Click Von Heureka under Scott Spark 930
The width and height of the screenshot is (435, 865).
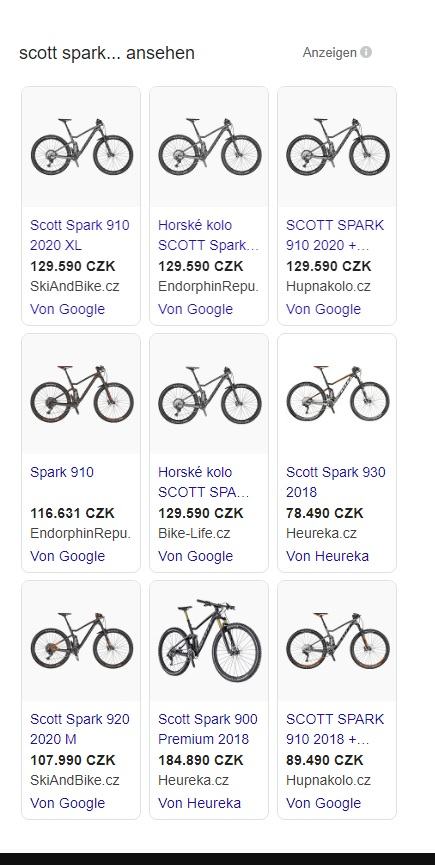327,556
